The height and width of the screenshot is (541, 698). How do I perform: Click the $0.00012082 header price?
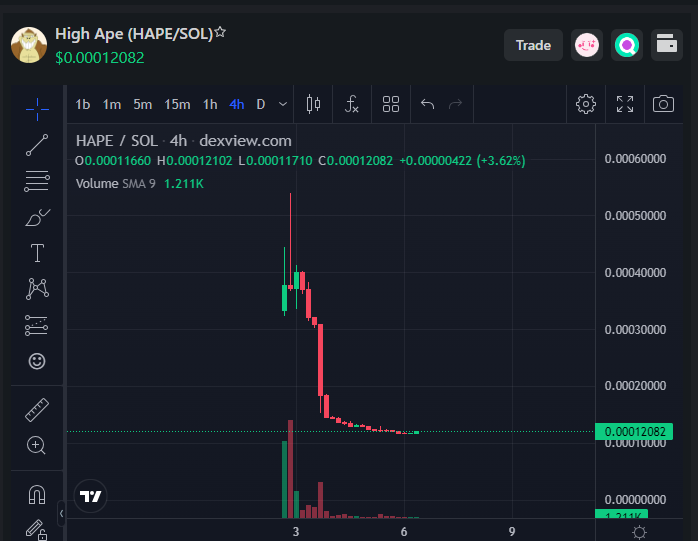pos(100,58)
